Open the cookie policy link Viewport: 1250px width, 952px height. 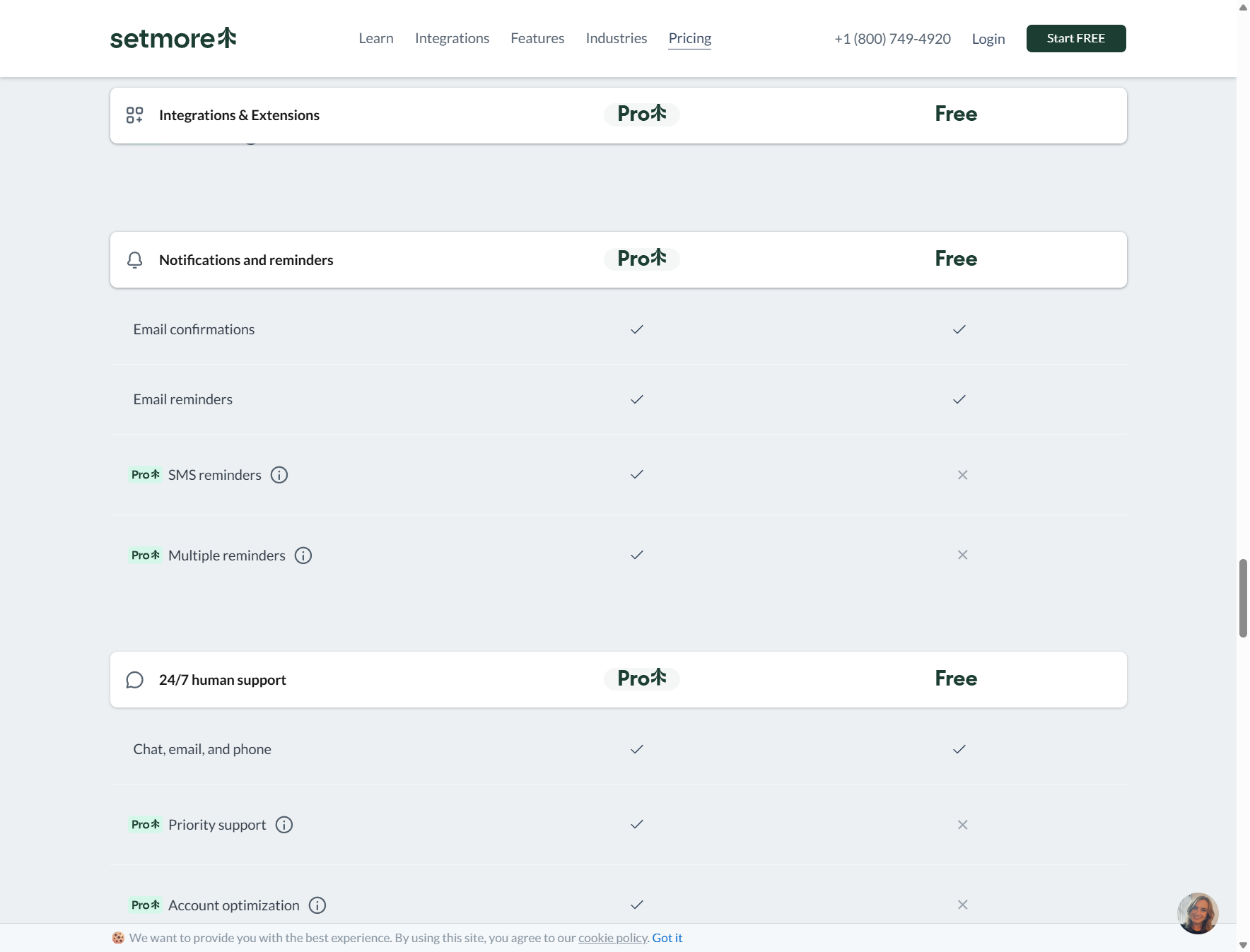613,938
